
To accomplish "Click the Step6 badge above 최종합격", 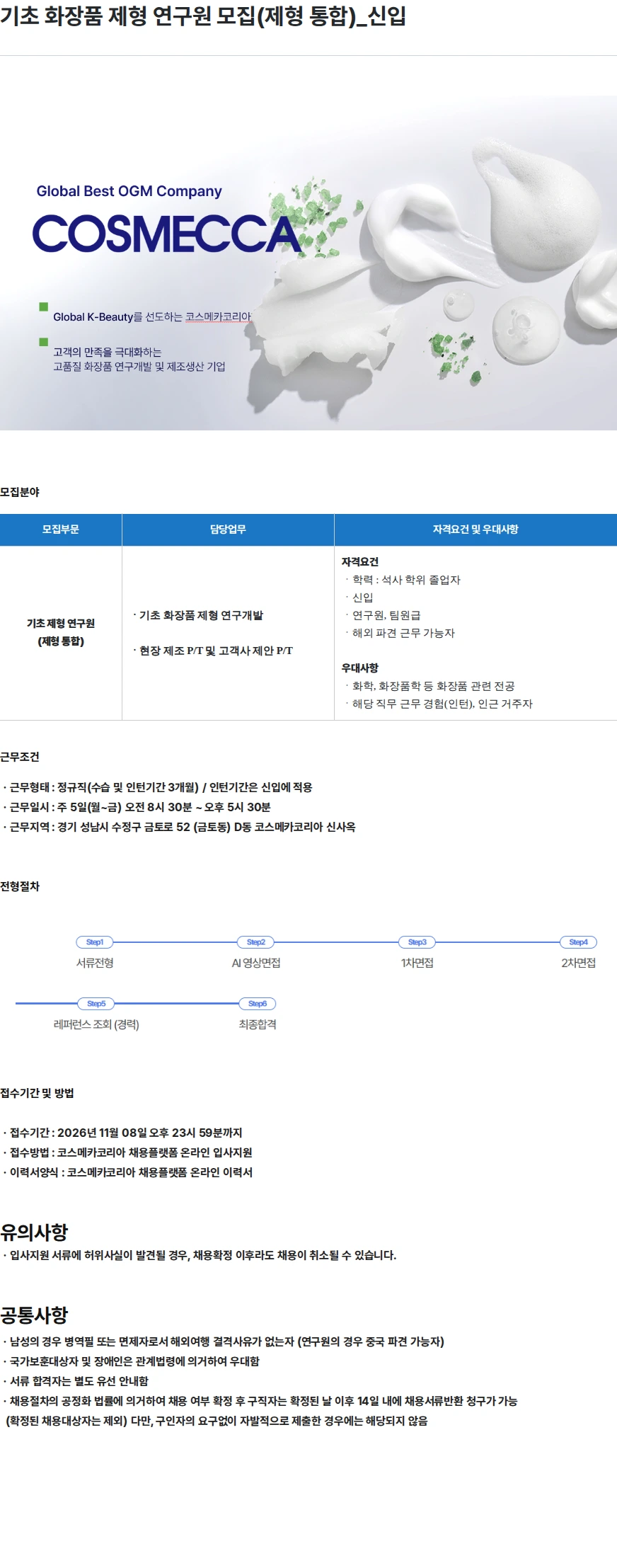I will (258, 1004).
